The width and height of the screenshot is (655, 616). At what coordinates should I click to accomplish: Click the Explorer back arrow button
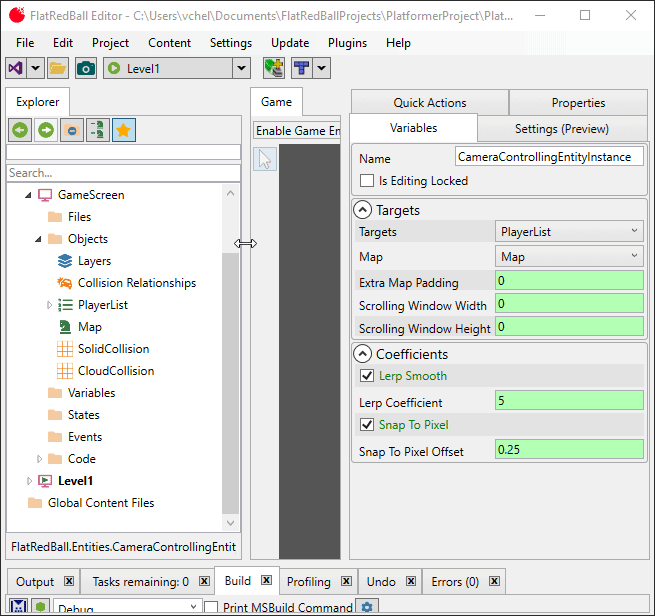20,130
